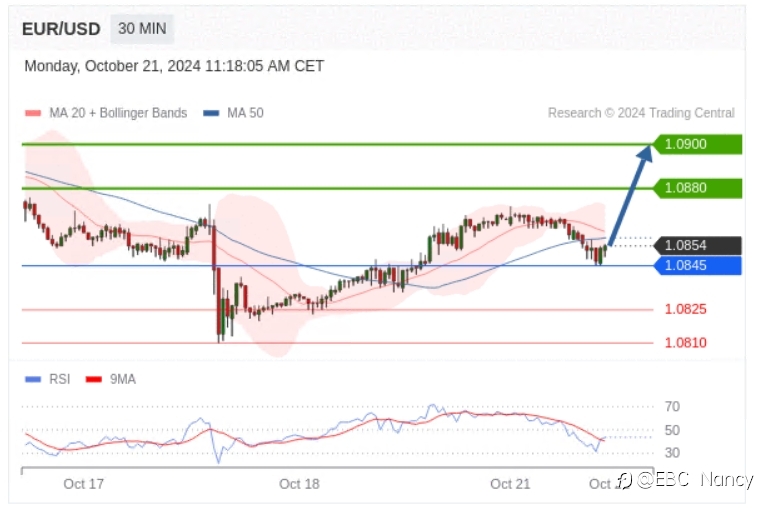Click the RSI 70 level label
Viewport: 763px width, 513px height.
(x=672, y=406)
